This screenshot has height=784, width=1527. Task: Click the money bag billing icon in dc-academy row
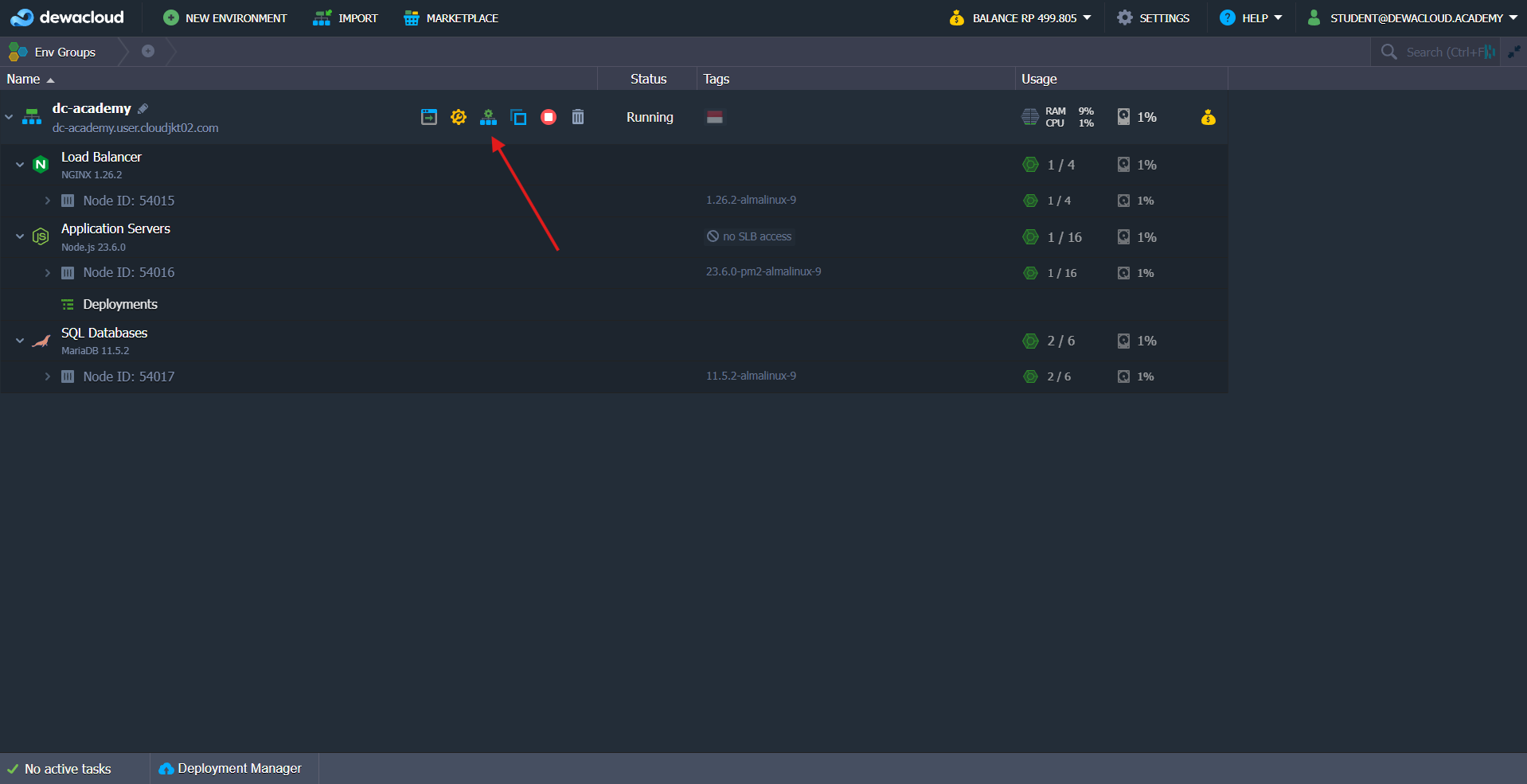point(1208,118)
